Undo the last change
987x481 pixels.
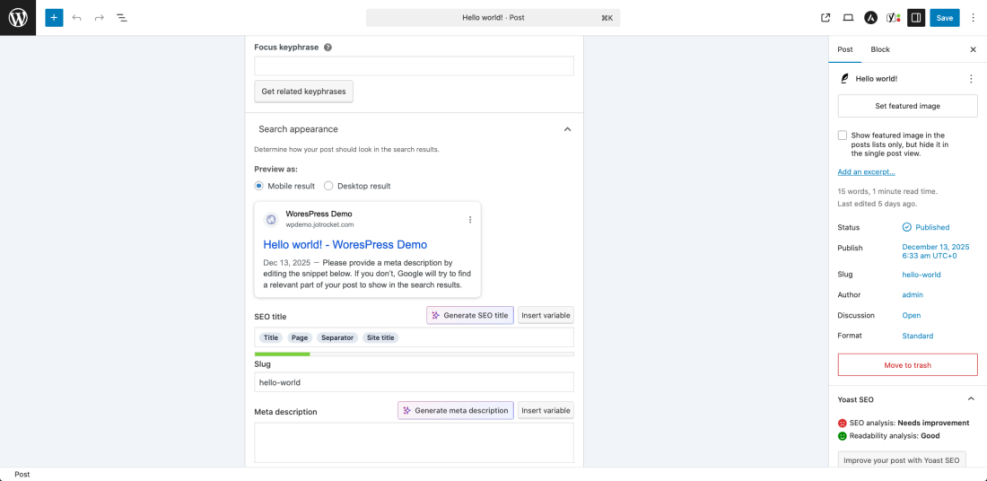tap(77, 18)
